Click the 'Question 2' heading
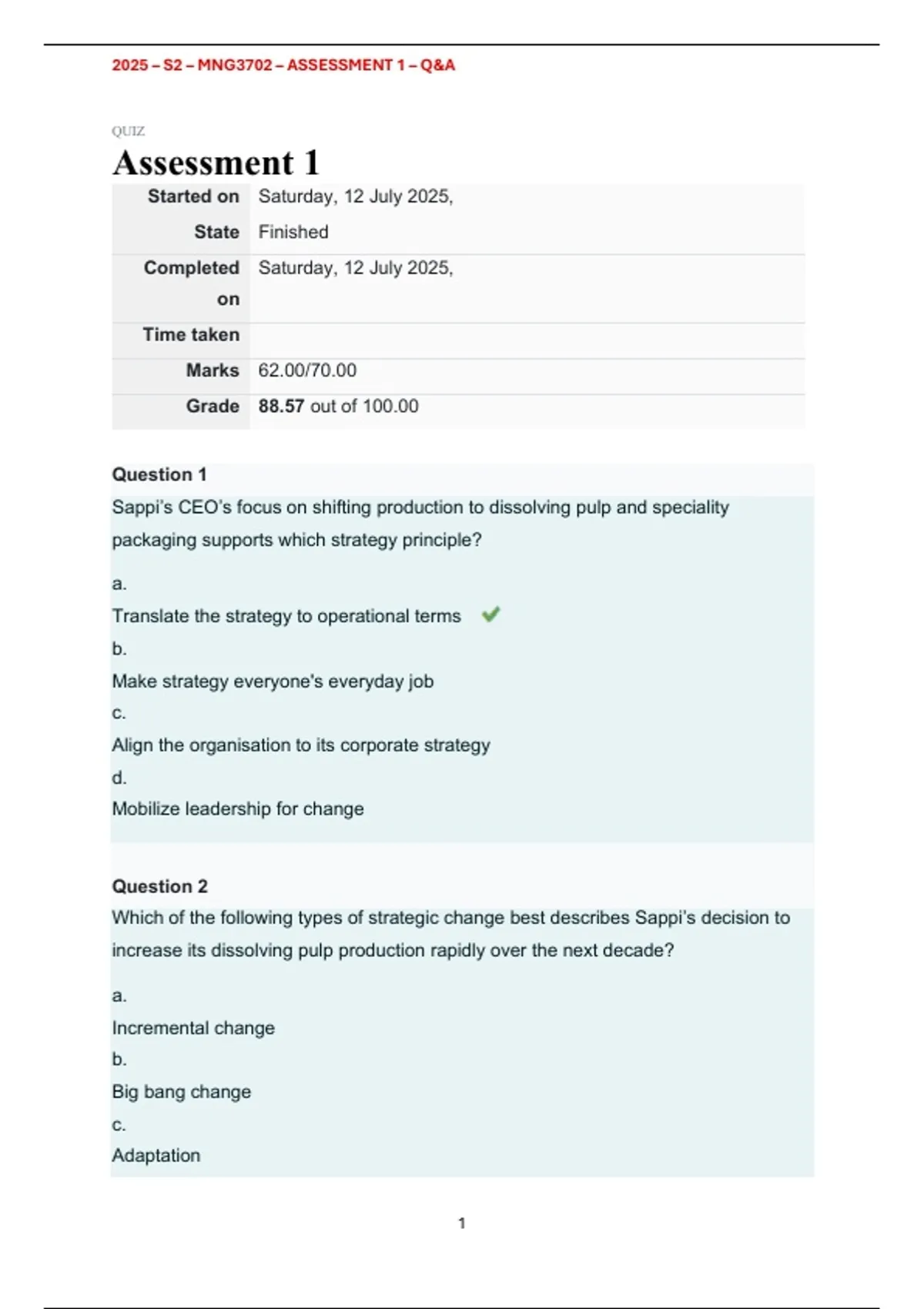924x1309 pixels. coord(160,886)
